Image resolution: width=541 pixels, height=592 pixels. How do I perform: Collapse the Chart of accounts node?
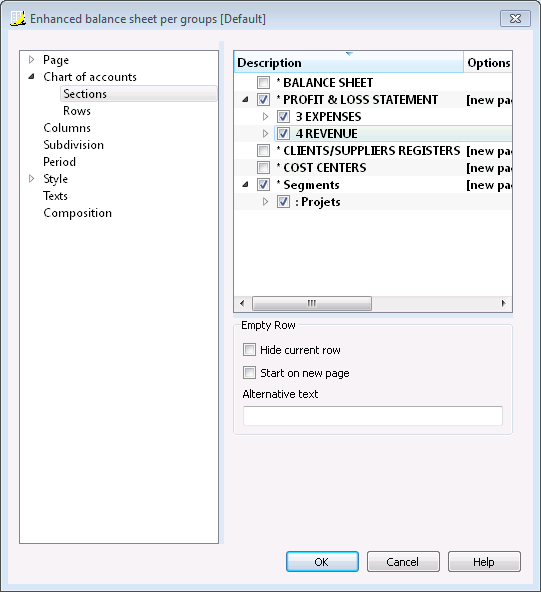tap(32, 77)
